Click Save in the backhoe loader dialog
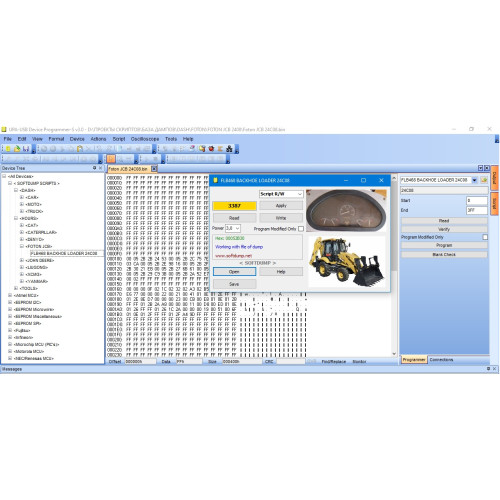This screenshot has width=500, height=500. coord(234,284)
